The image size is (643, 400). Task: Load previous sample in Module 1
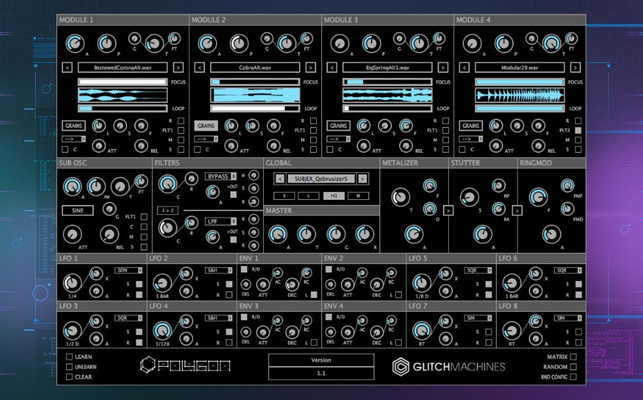pos(67,67)
